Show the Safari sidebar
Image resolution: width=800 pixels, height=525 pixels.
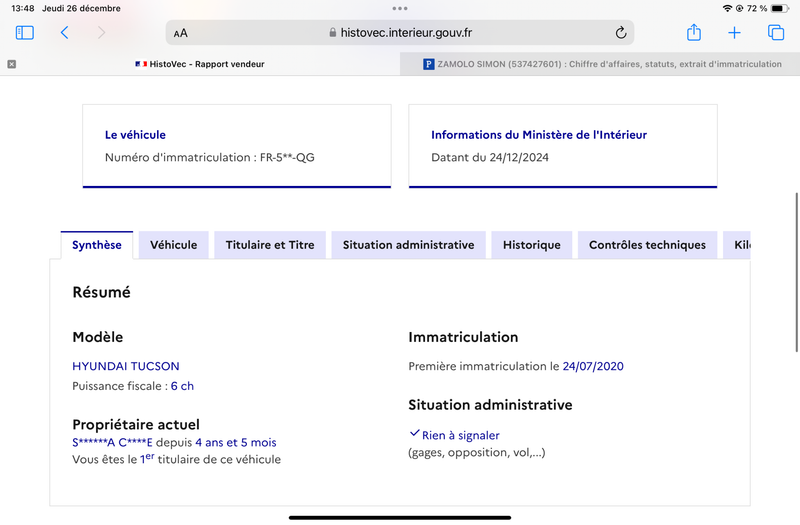24,33
